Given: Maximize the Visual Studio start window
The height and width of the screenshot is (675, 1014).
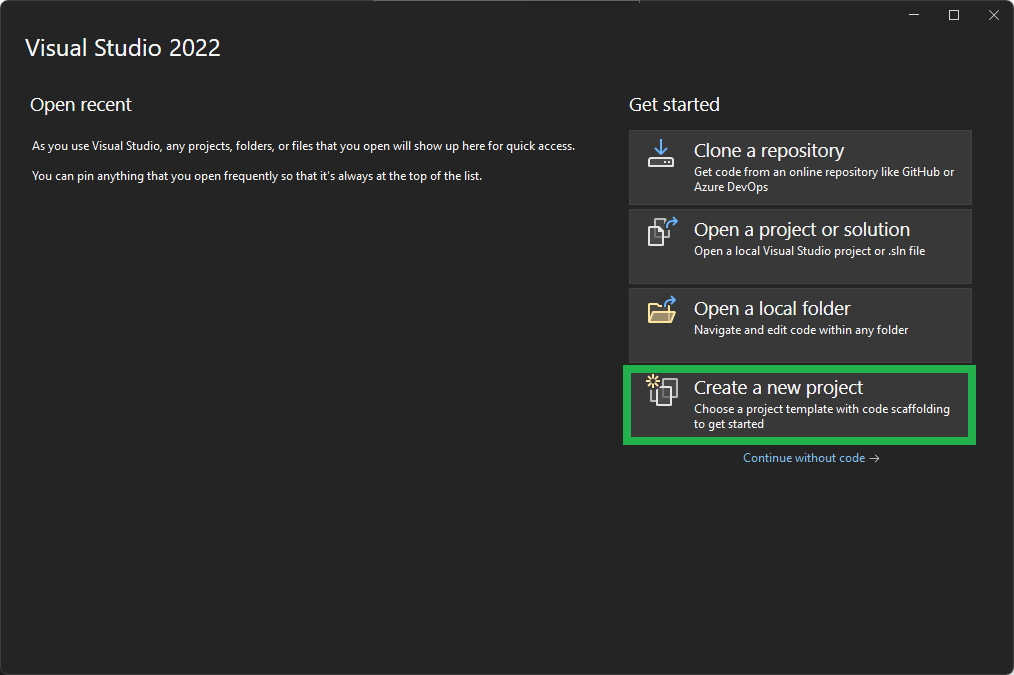Looking at the screenshot, I should click(953, 14).
